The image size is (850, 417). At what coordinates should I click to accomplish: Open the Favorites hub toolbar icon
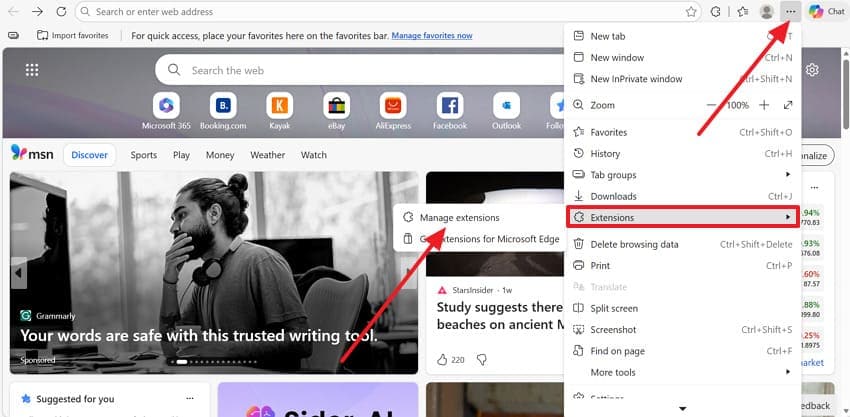(x=743, y=11)
